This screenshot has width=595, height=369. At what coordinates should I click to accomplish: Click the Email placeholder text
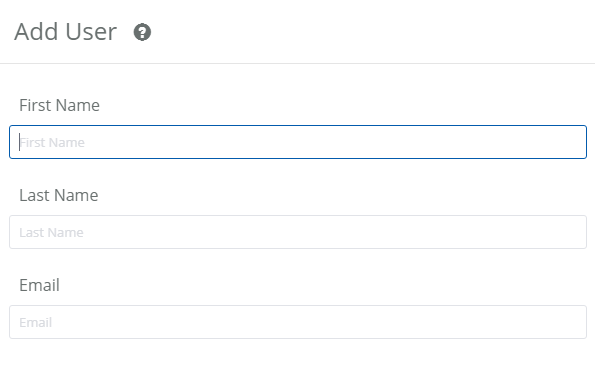click(x=36, y=322)
